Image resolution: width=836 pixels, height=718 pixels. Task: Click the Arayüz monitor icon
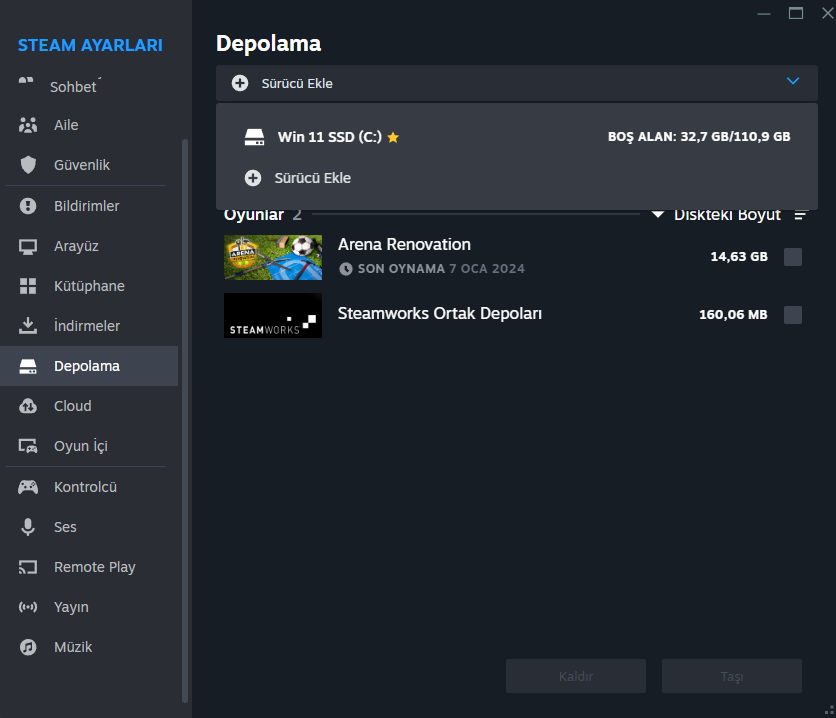pyautogui.click(x=28, y=246)
